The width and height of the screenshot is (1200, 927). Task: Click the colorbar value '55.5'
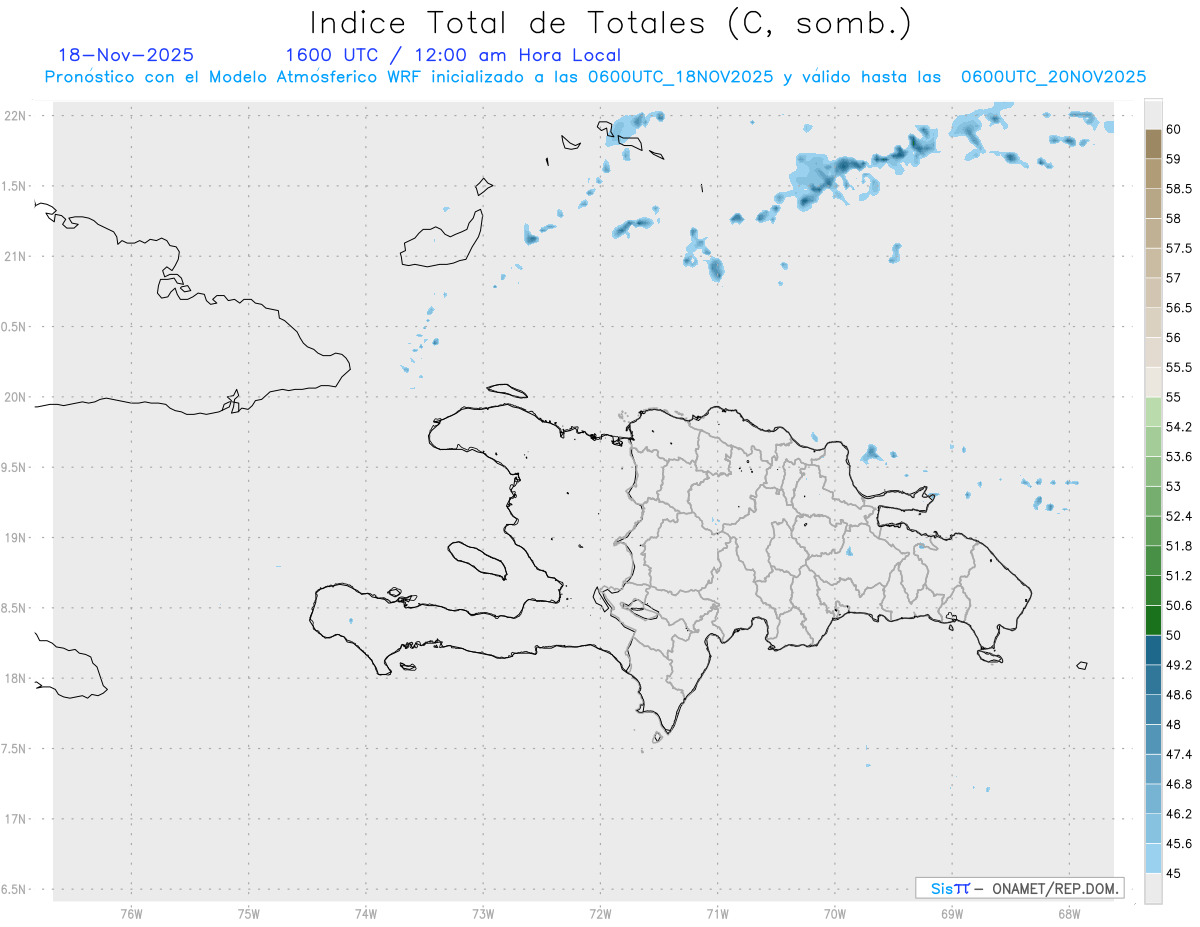(x=1179, y=367)
